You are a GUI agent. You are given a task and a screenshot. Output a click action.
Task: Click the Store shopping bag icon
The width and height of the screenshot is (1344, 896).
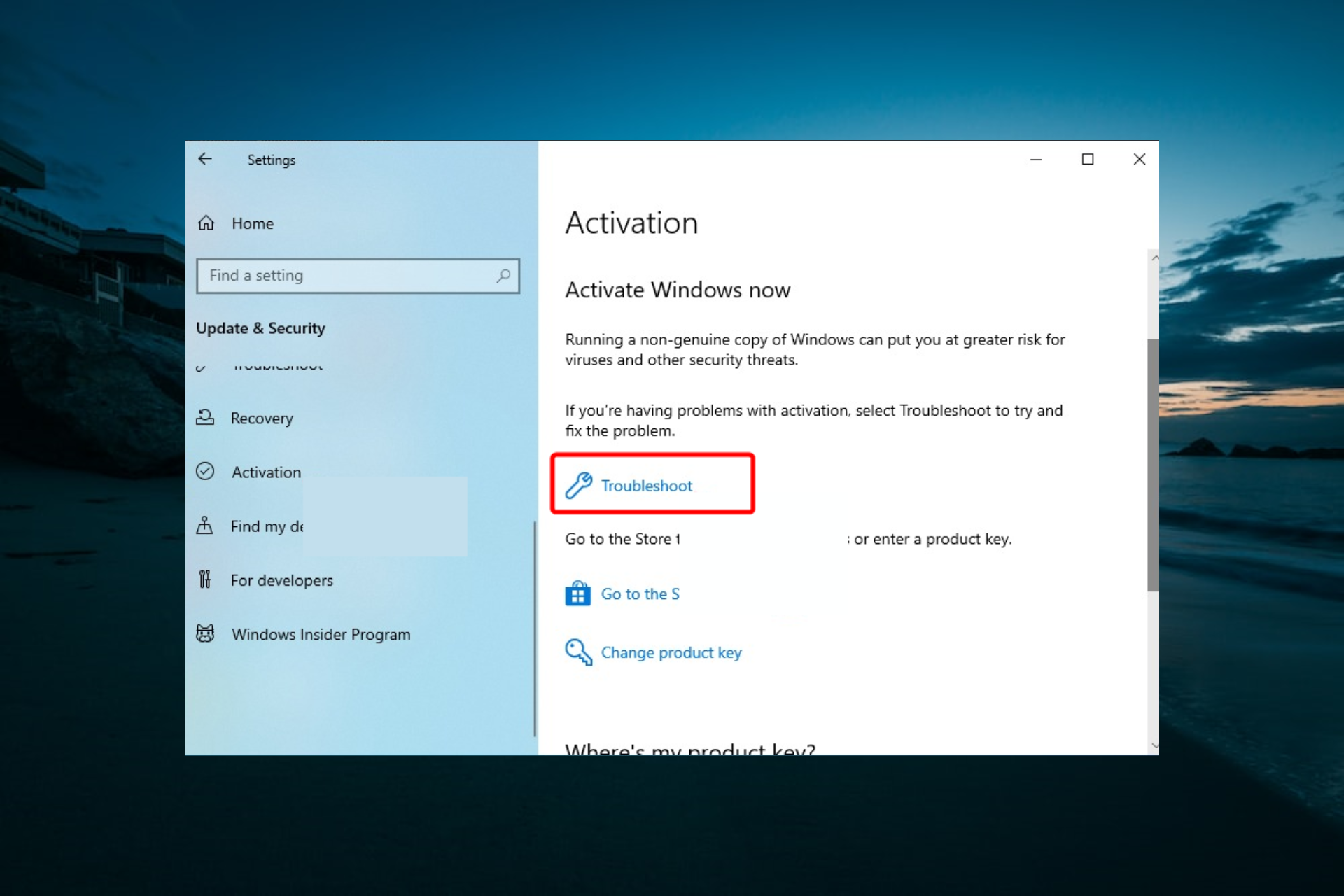click(x=577, y=594)
